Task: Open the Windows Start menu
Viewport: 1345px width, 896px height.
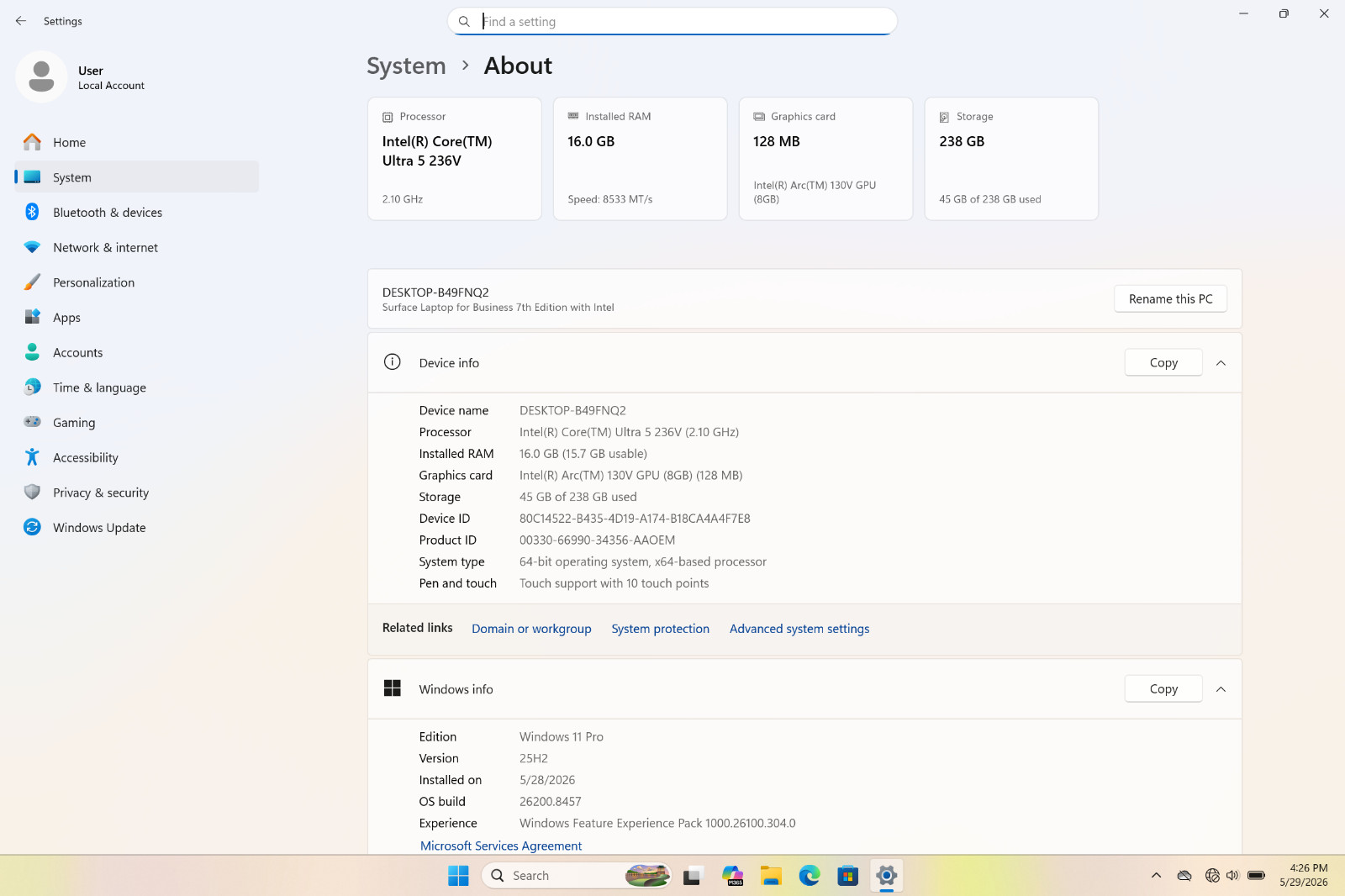Action: pyautogui.click(x=458, y=876)
